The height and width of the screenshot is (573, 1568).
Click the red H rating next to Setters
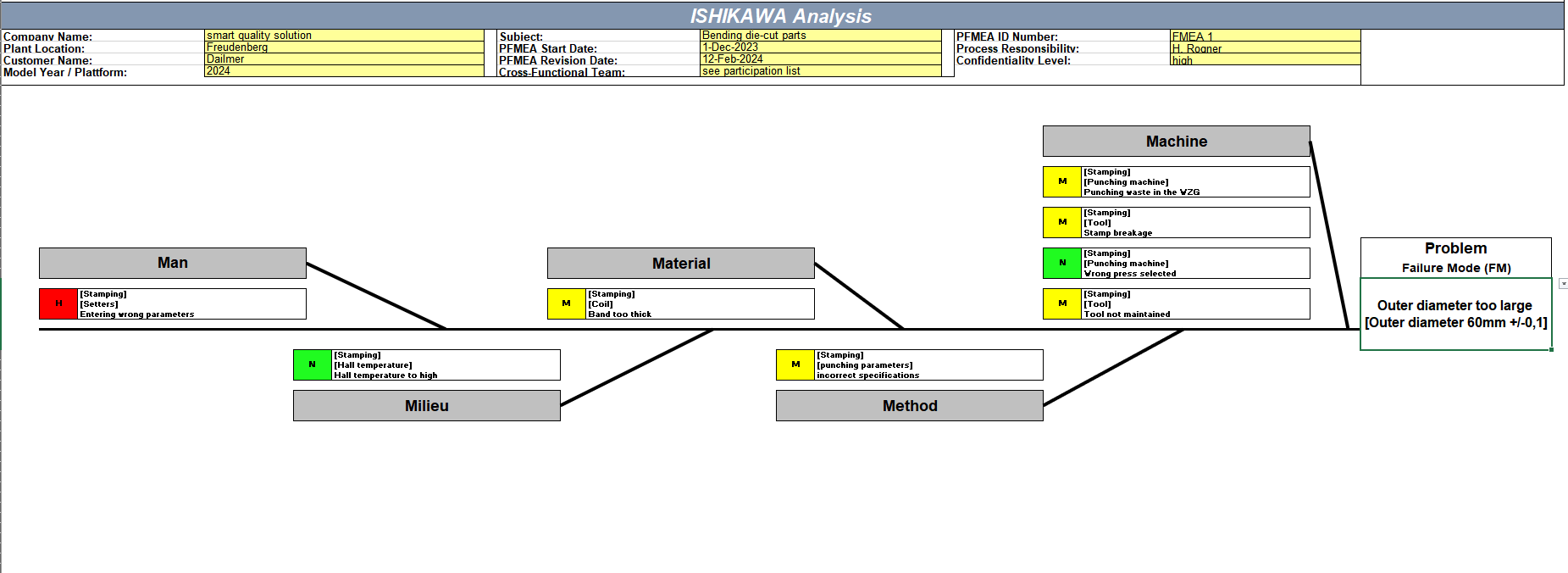pos(58,303)
